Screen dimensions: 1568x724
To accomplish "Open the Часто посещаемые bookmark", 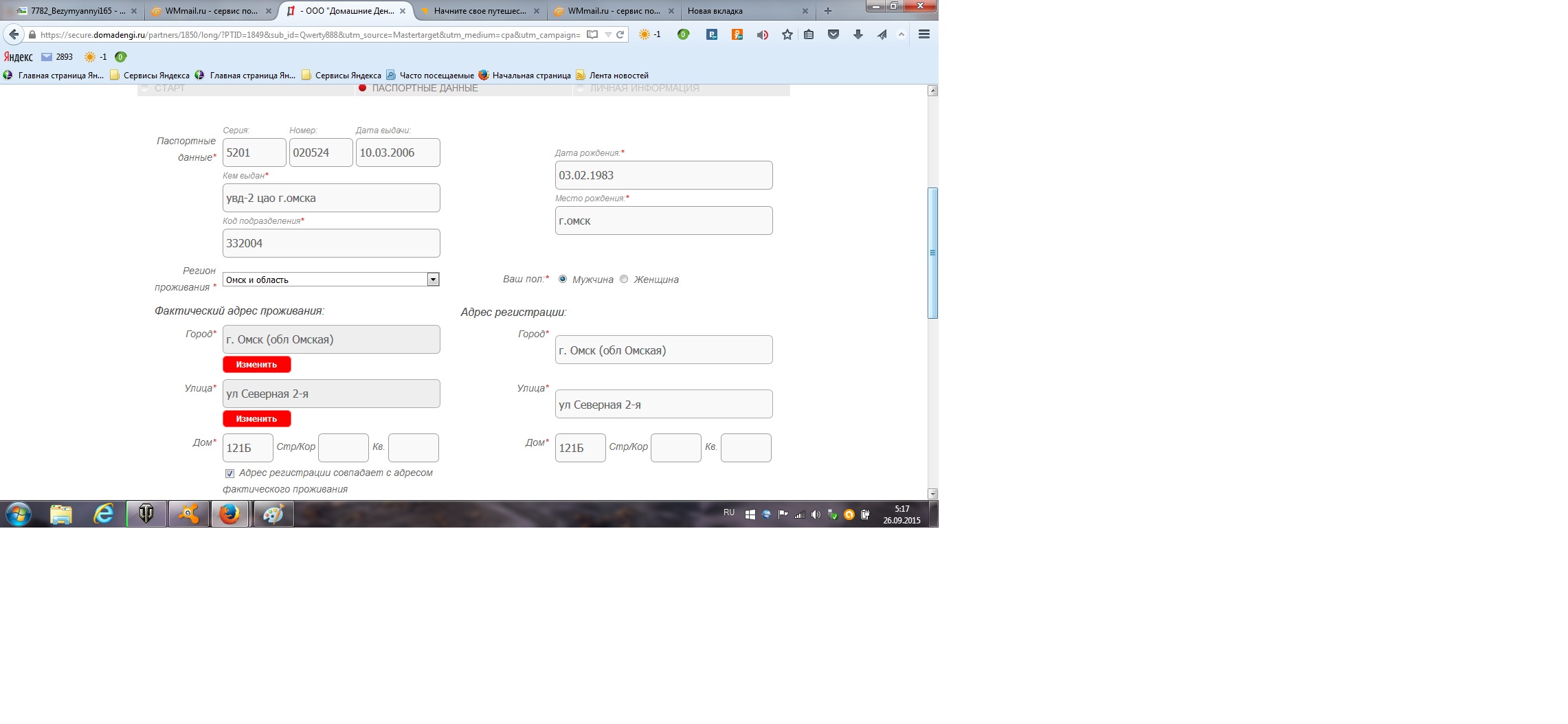I will point(430,76).
